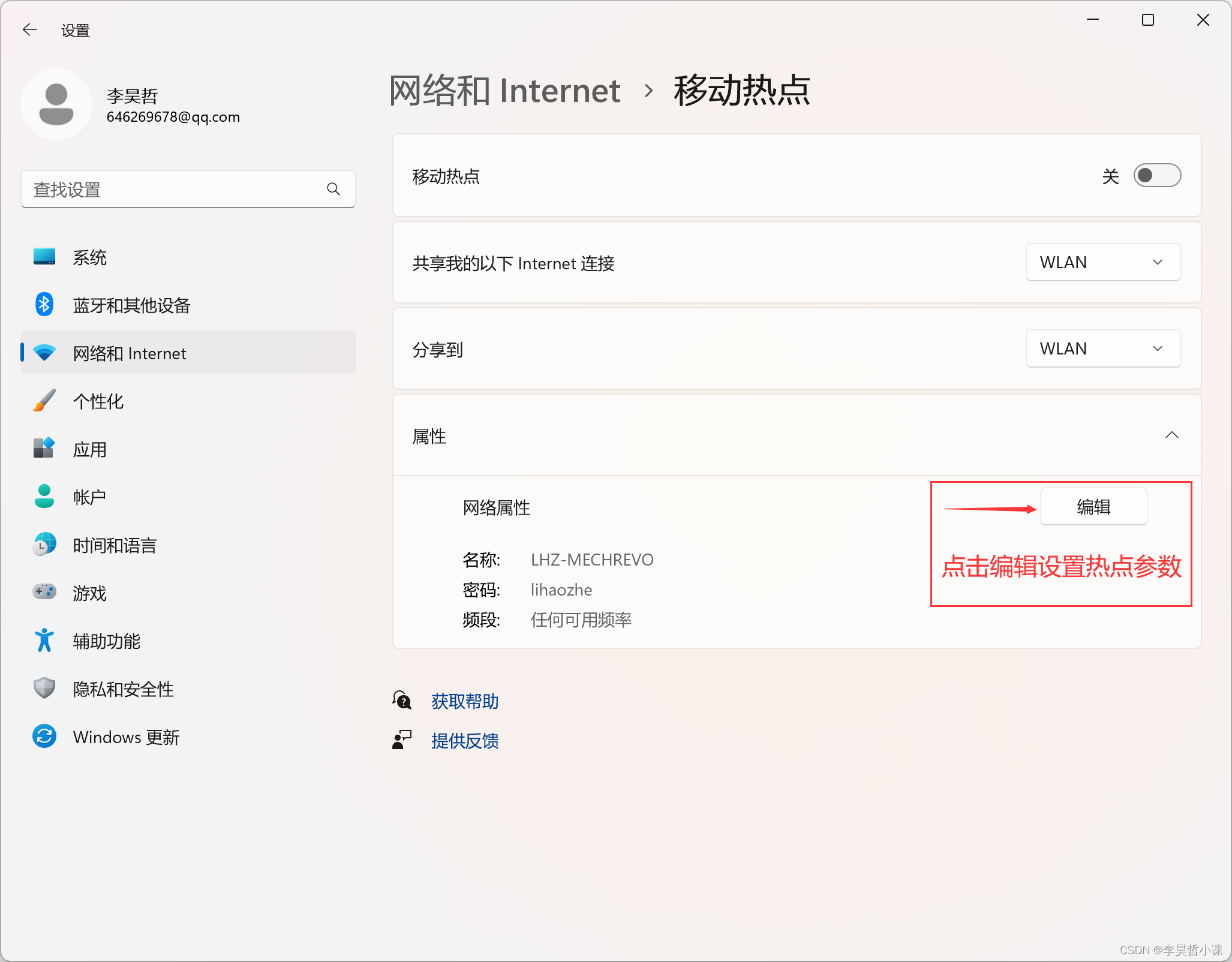Click the 提供反馈 link
The width and height of the screenshot is (1232, 962).
[x=465, y=741]
